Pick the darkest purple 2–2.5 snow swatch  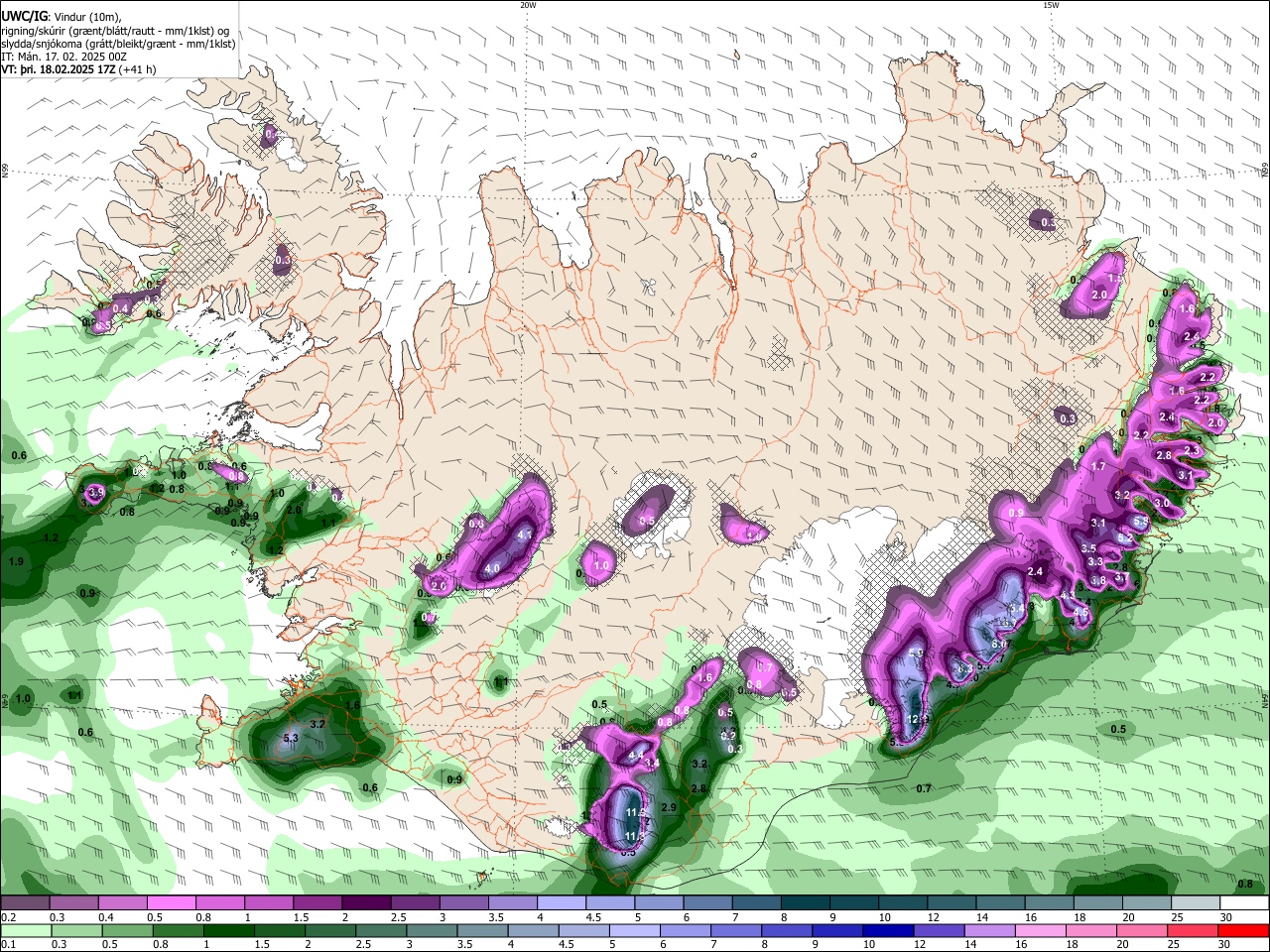click(365, 902)
